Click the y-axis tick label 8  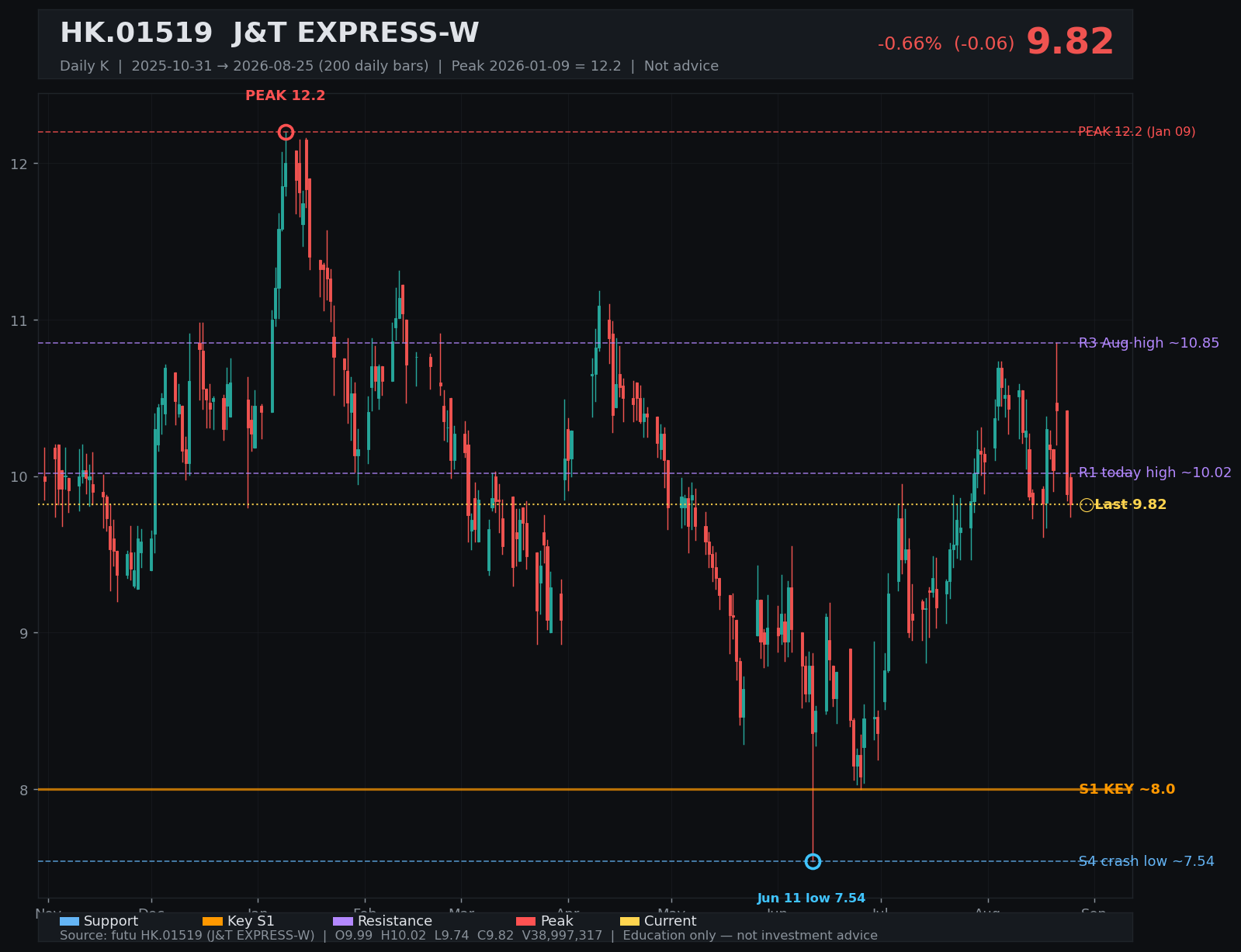coord(23,790)
